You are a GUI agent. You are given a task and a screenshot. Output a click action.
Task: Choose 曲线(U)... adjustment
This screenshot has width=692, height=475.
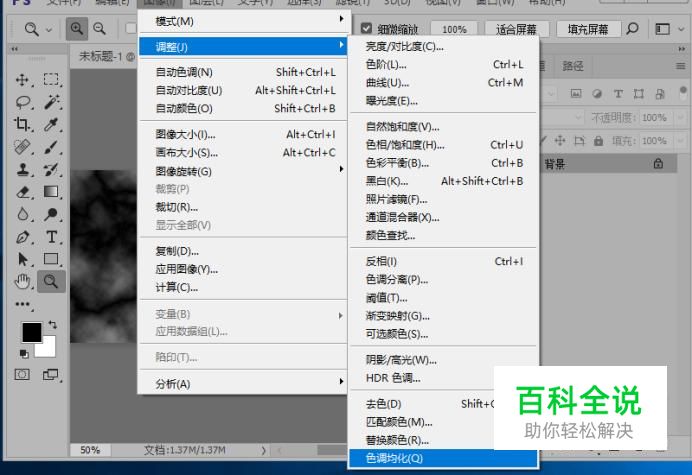pyautogui.click(x=444, y=83)
